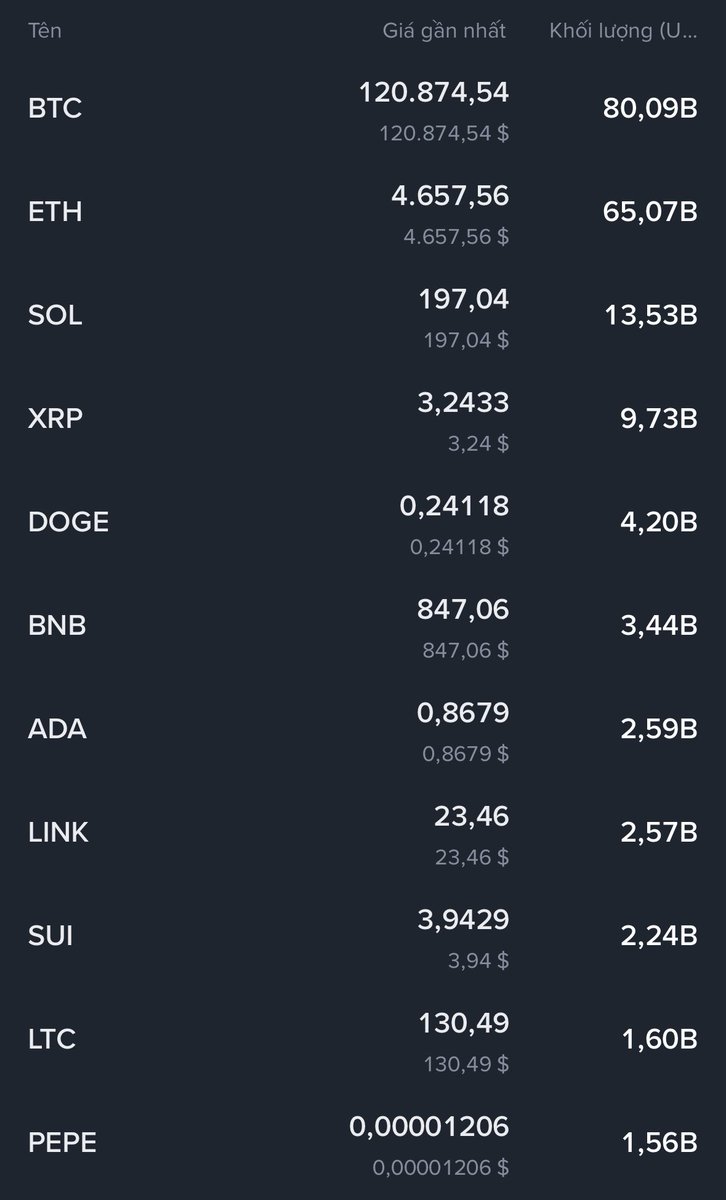Click PEPE price 0,00001206
This screenshot has height=1200, width=726.
tap(429, 1128)
